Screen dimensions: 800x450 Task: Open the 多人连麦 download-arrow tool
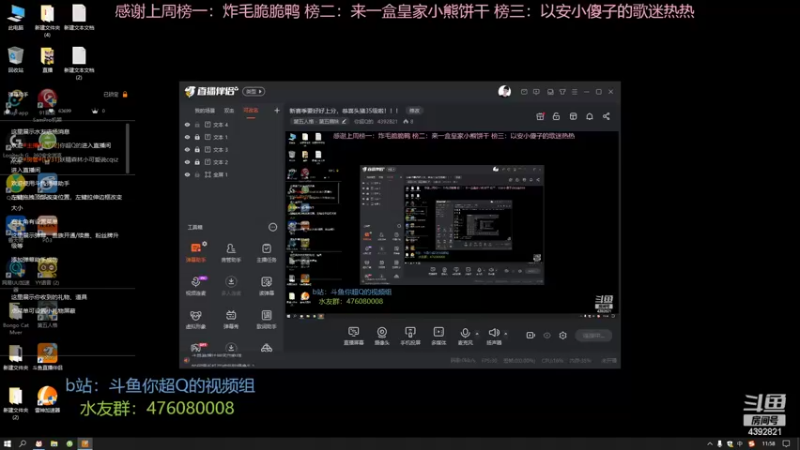coord(231,286)
